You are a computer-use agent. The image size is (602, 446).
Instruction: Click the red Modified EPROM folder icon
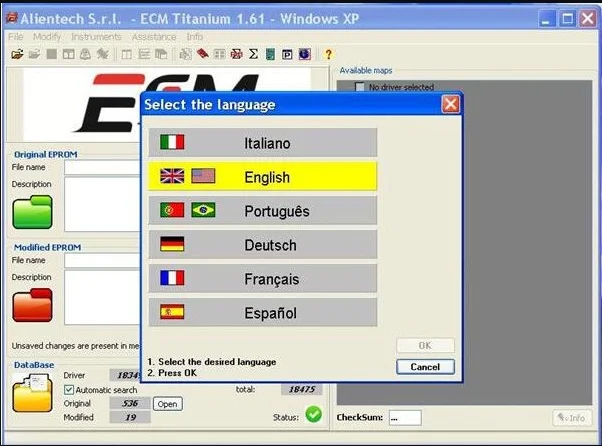32,305
